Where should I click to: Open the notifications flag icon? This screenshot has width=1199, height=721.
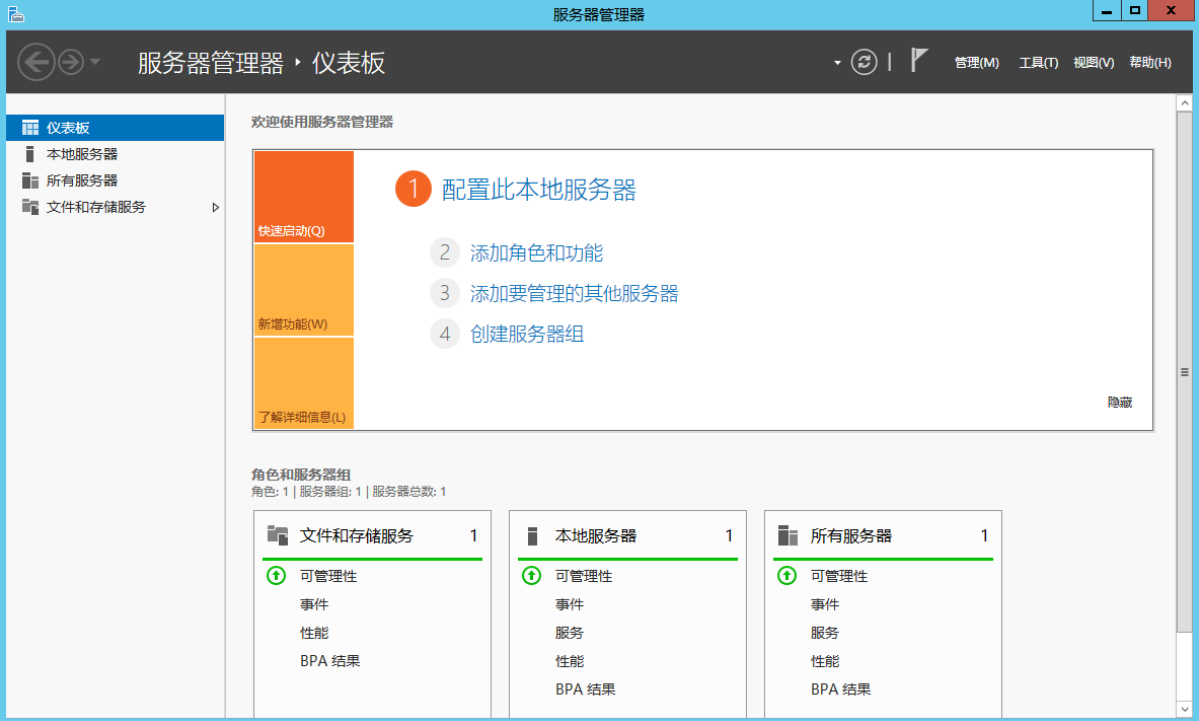coord(919,61)
